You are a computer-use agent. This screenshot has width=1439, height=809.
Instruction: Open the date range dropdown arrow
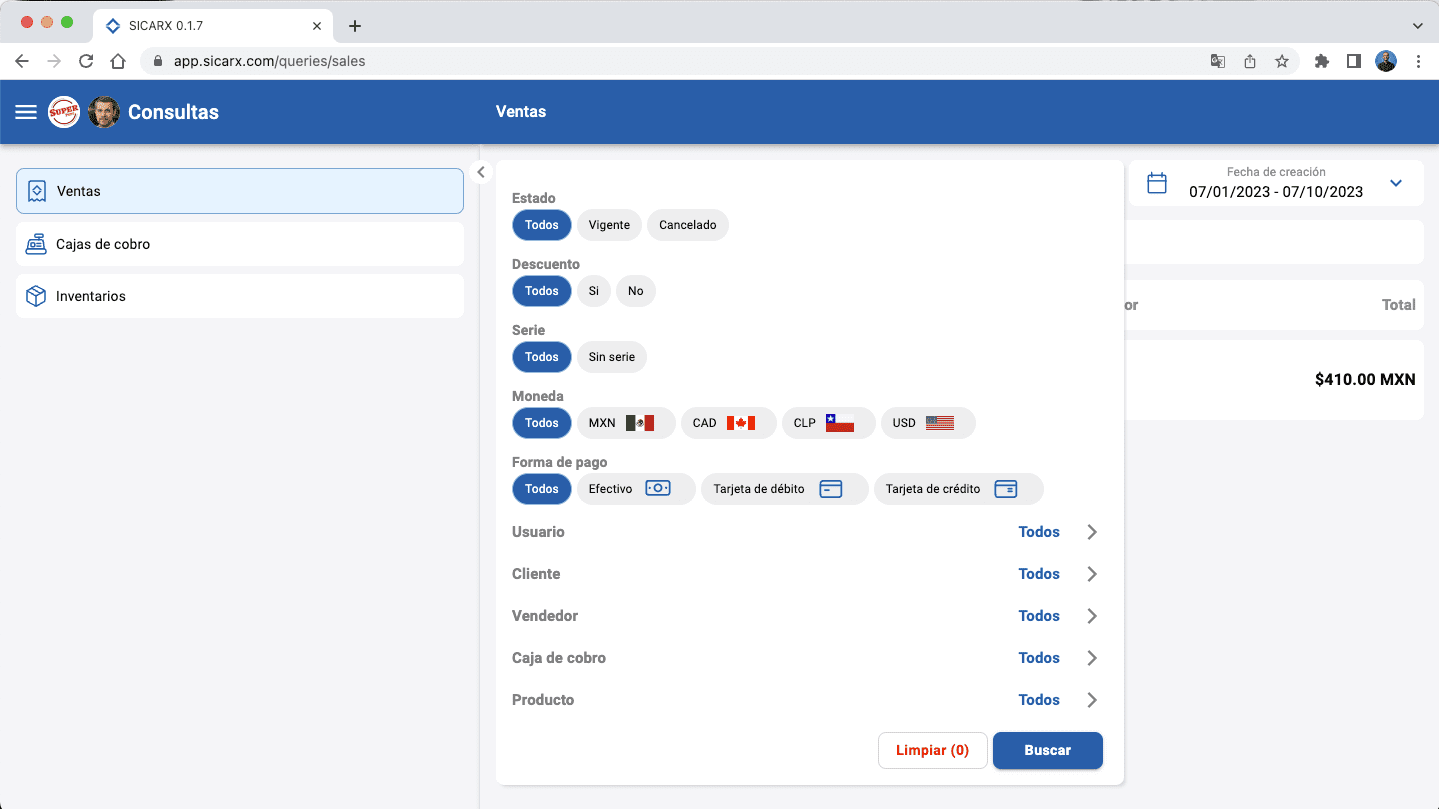(x=1396, y=183)
